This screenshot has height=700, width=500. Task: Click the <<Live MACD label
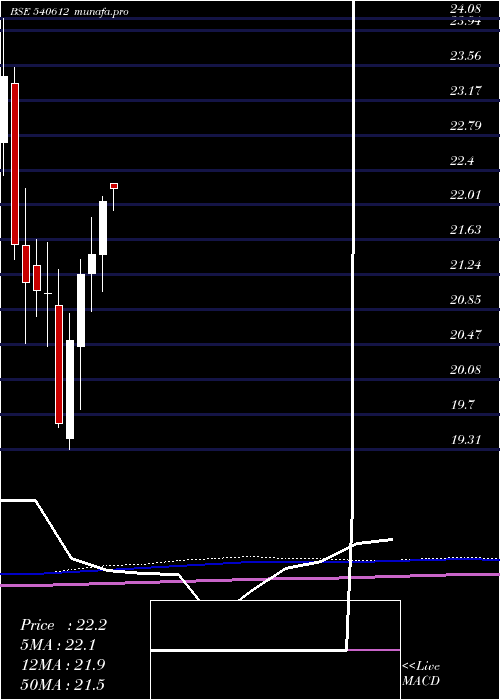pos(421,673)
